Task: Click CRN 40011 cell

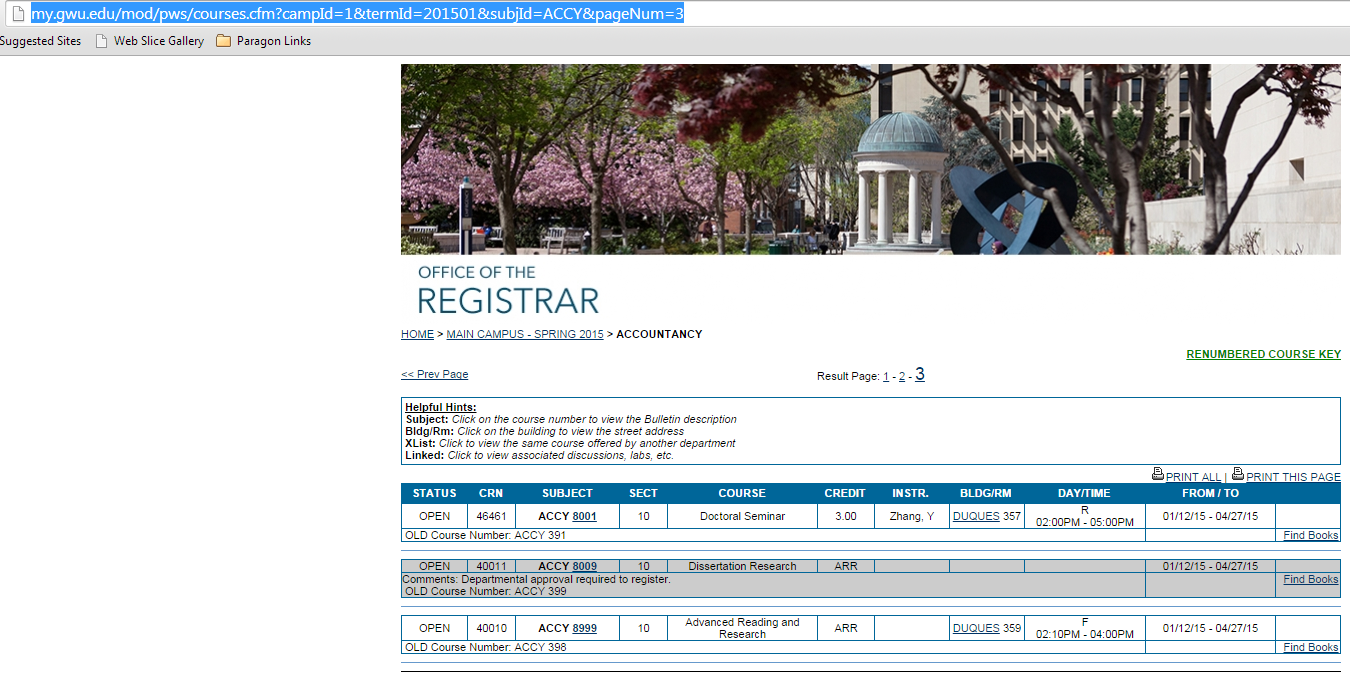Action: 491,566
